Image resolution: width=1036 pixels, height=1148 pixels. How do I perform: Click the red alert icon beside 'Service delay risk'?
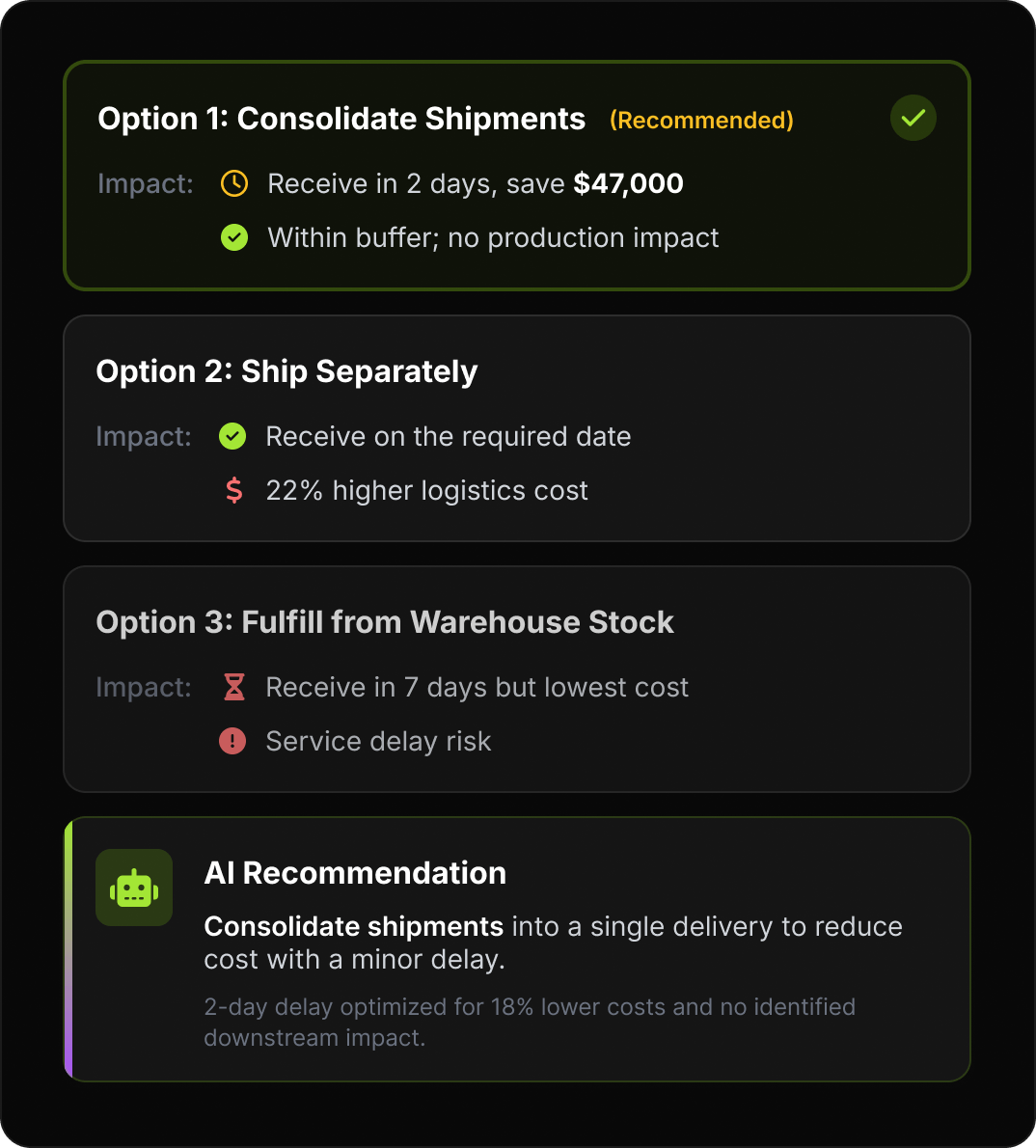(232, 741)
